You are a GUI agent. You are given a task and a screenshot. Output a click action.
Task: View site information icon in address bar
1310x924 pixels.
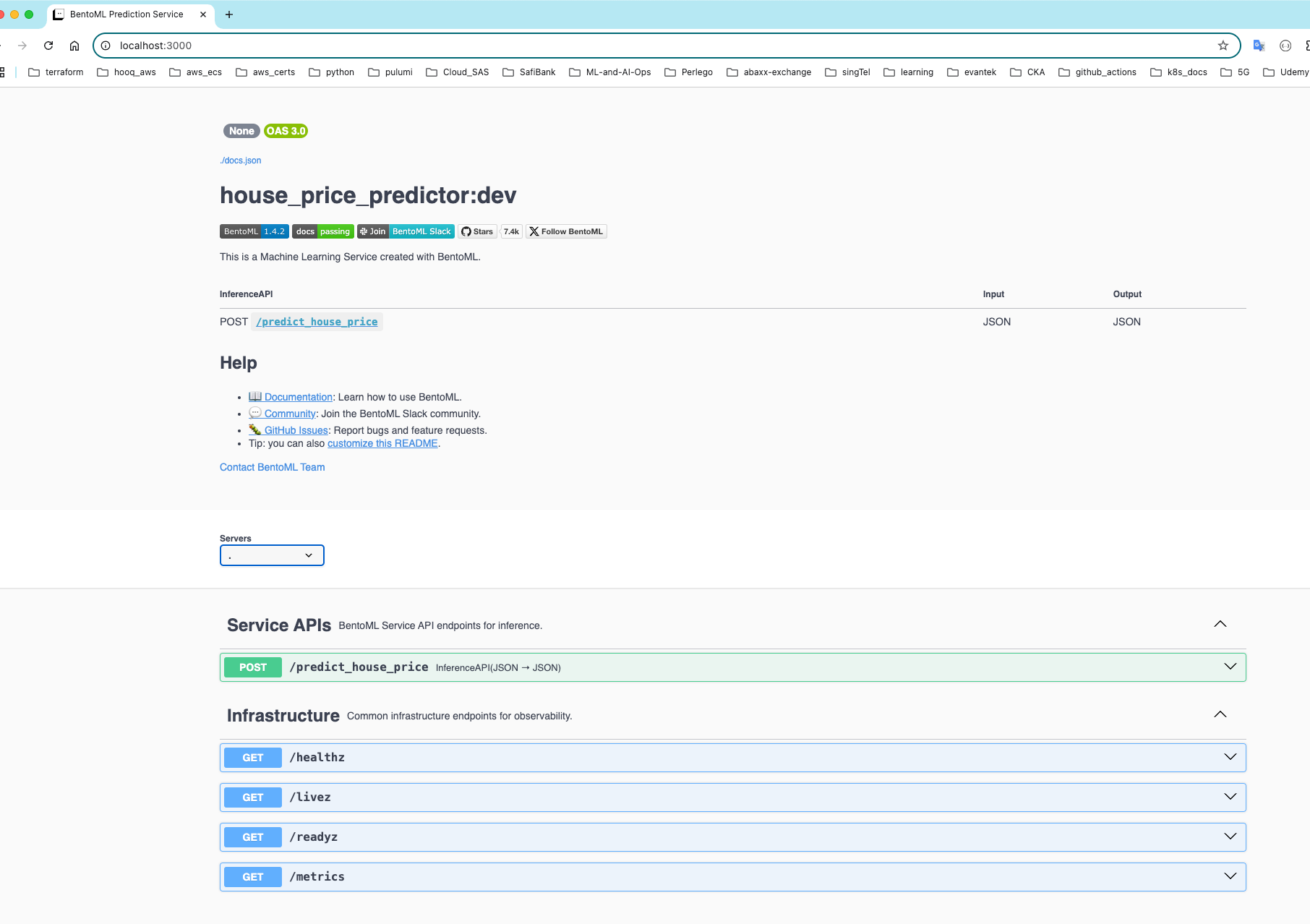[x=106, y=46]
